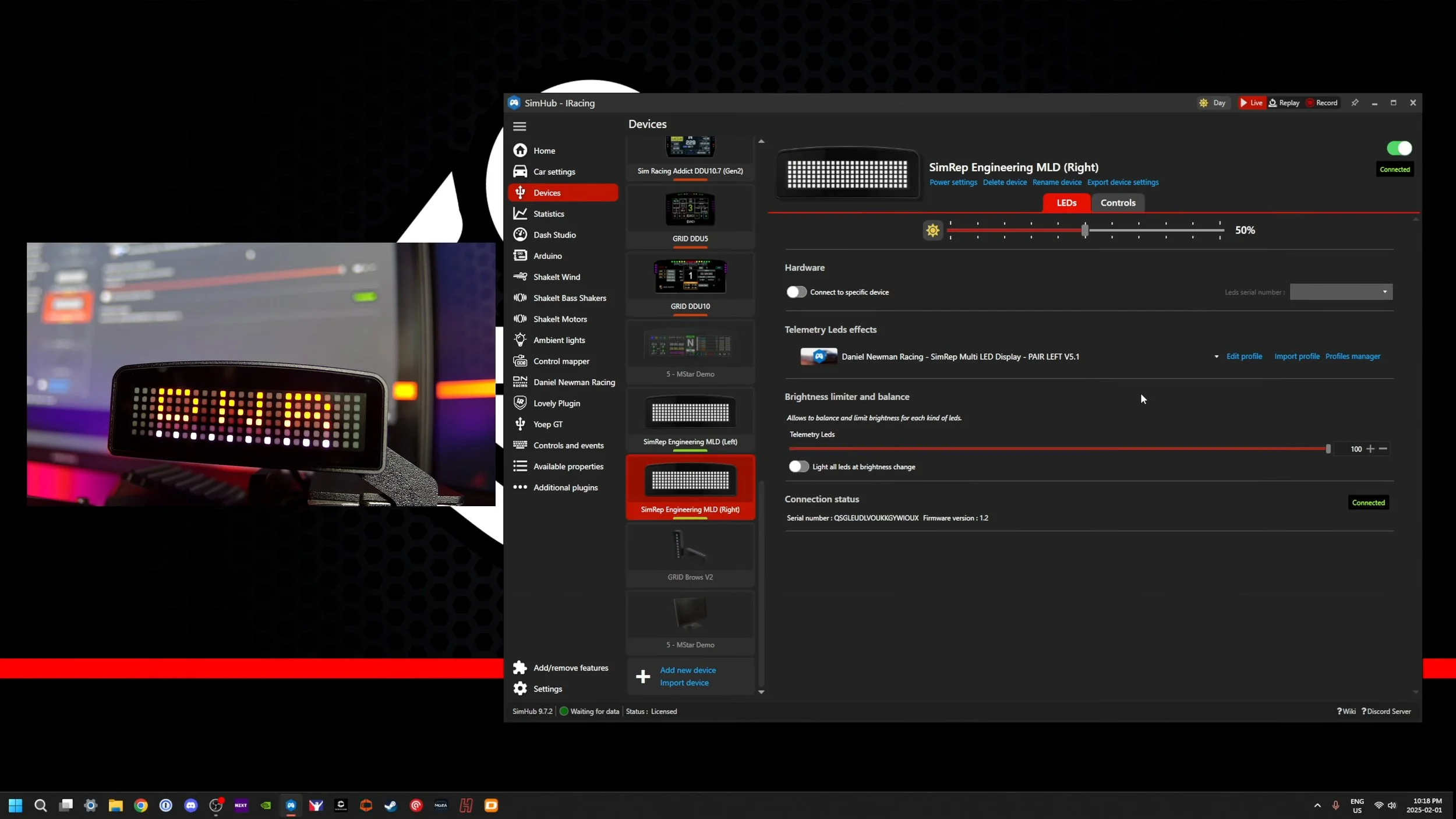Click the Telemetry Leds brightness slider
Screen dimensions: 1456x819
[1059, 449]
